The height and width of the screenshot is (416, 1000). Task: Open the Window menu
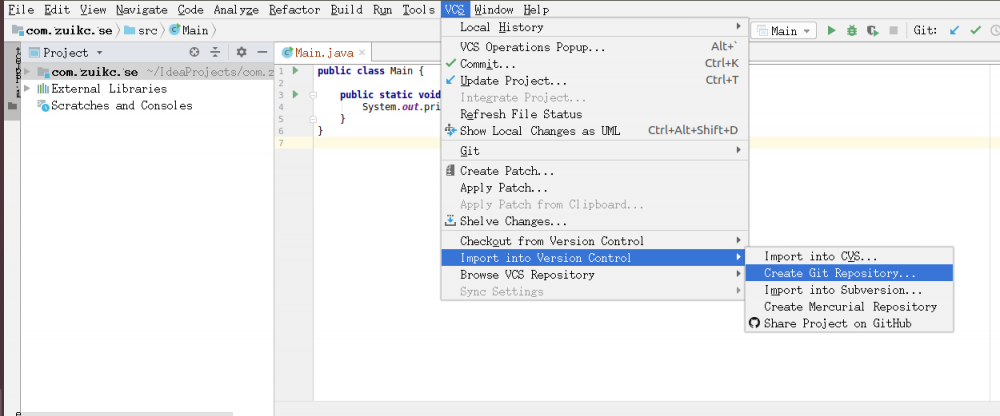click(494, 10)
